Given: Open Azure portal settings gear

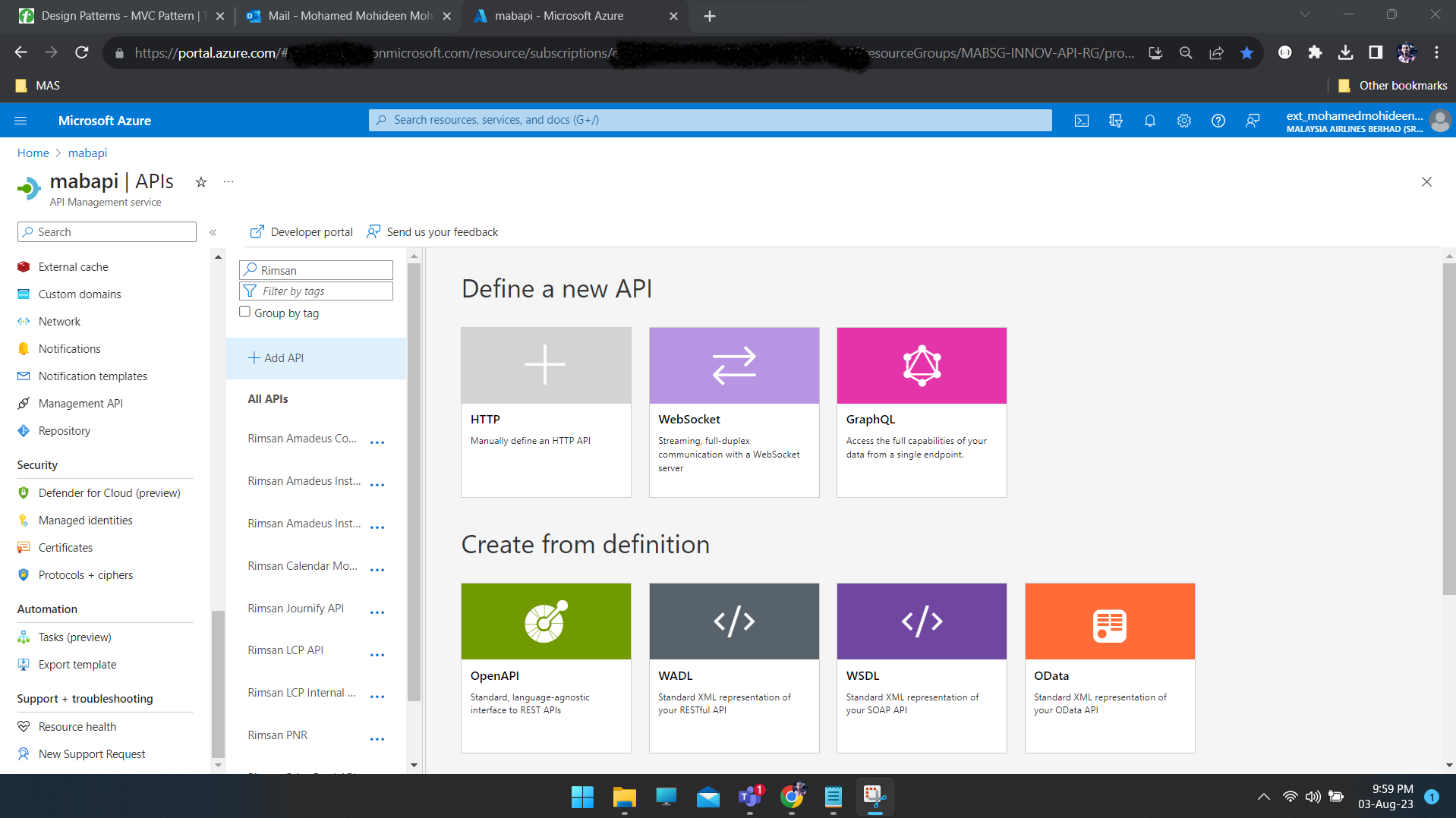Looking at the screenshot, I should [1184, 121].
